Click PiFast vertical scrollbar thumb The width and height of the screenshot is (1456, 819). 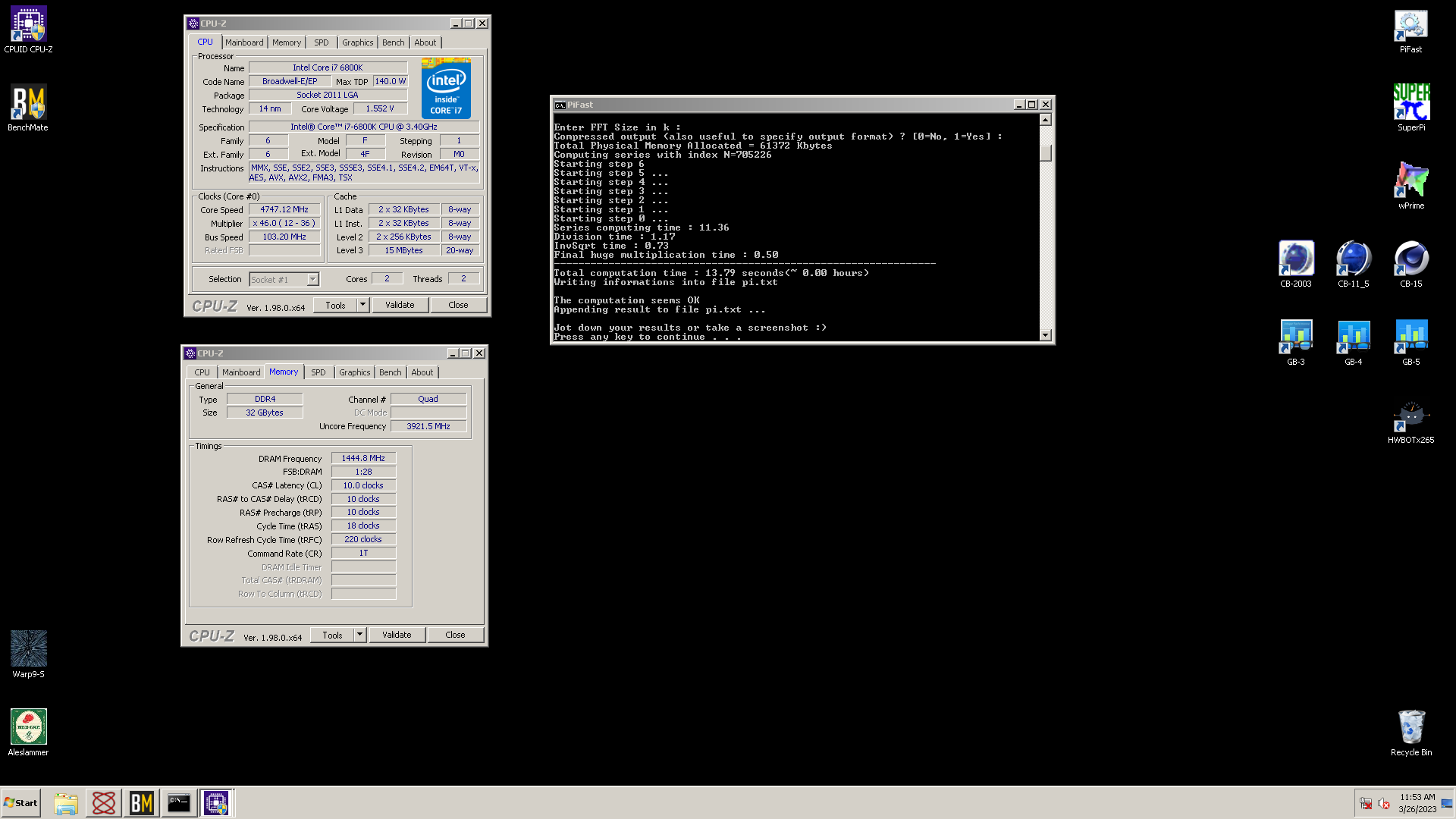coord(1046,153)
